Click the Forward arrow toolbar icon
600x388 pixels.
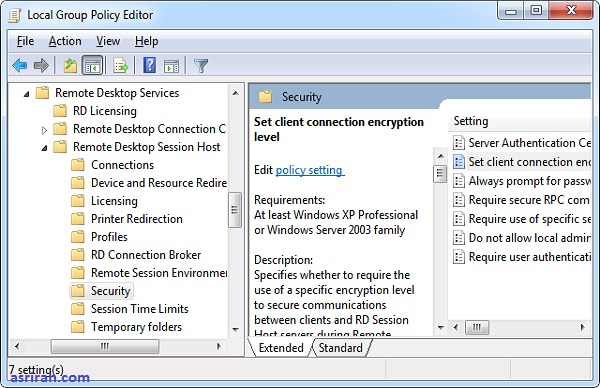click(41, 66)
